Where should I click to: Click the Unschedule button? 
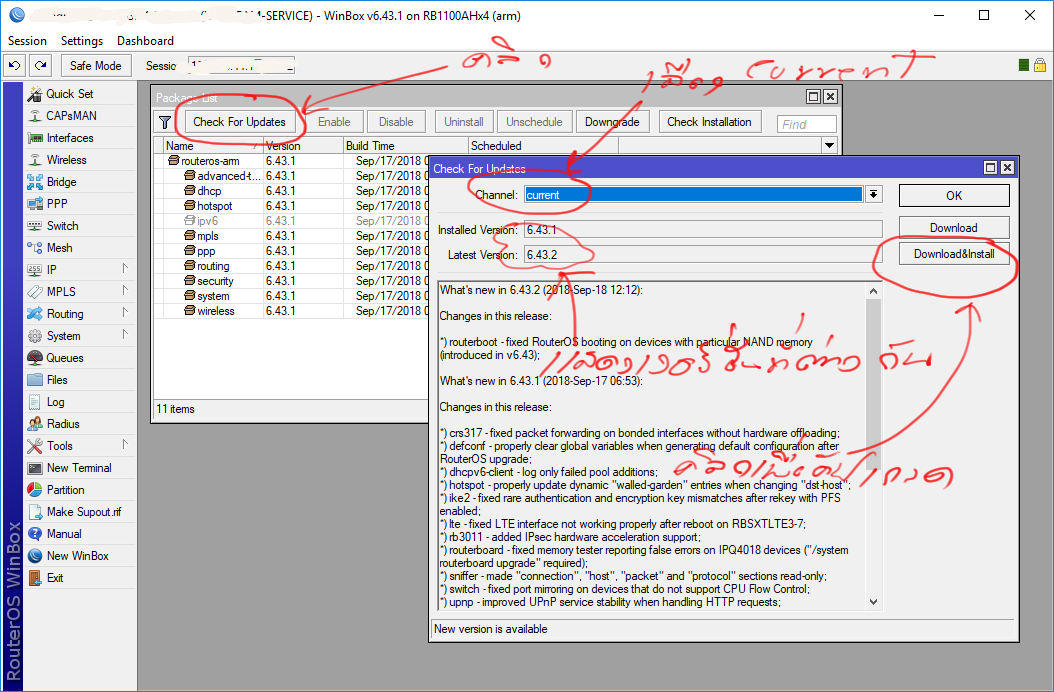coord(534,122)
